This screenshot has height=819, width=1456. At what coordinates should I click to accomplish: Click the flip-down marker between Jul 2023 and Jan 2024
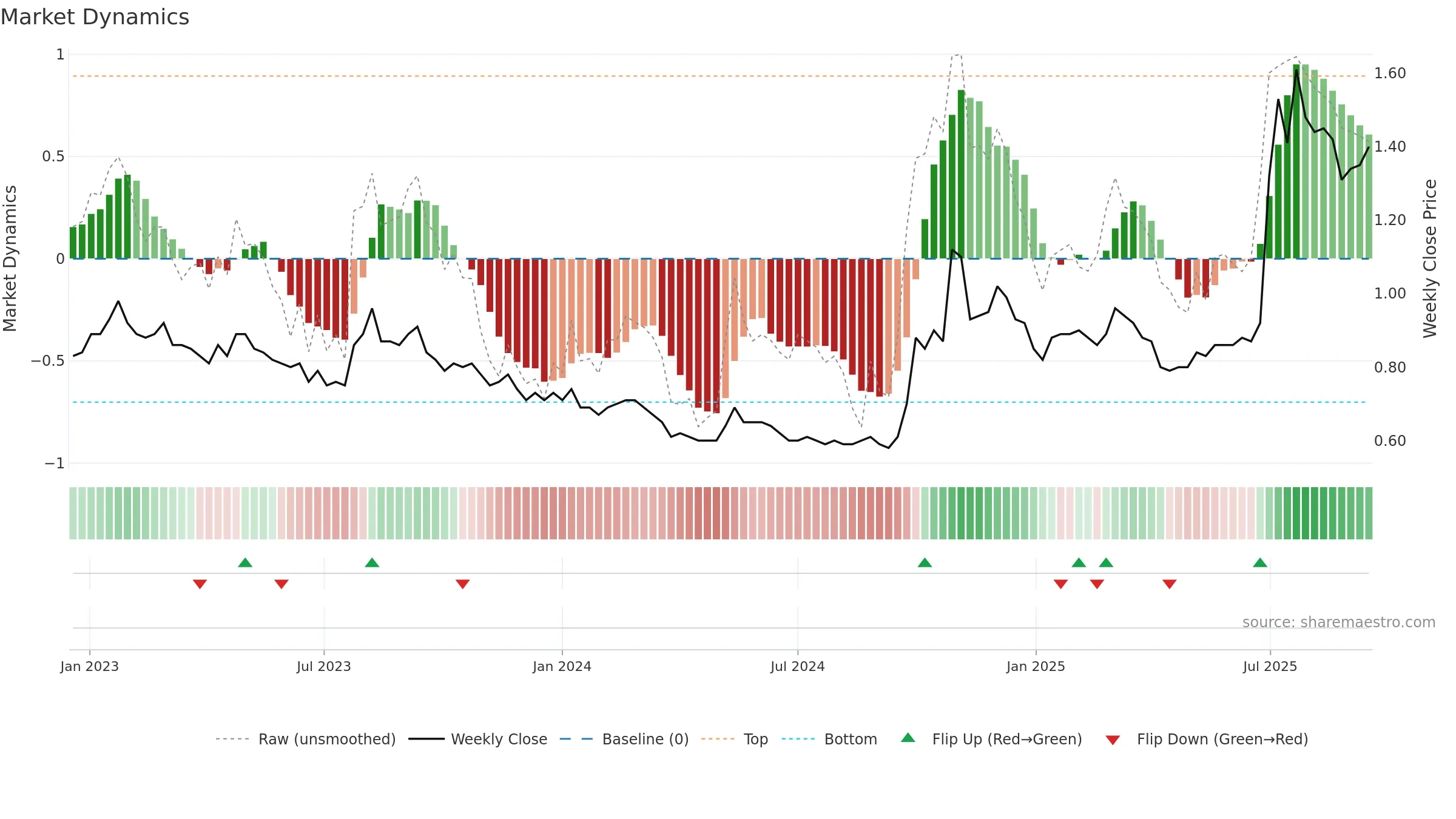tap(462, 584)
